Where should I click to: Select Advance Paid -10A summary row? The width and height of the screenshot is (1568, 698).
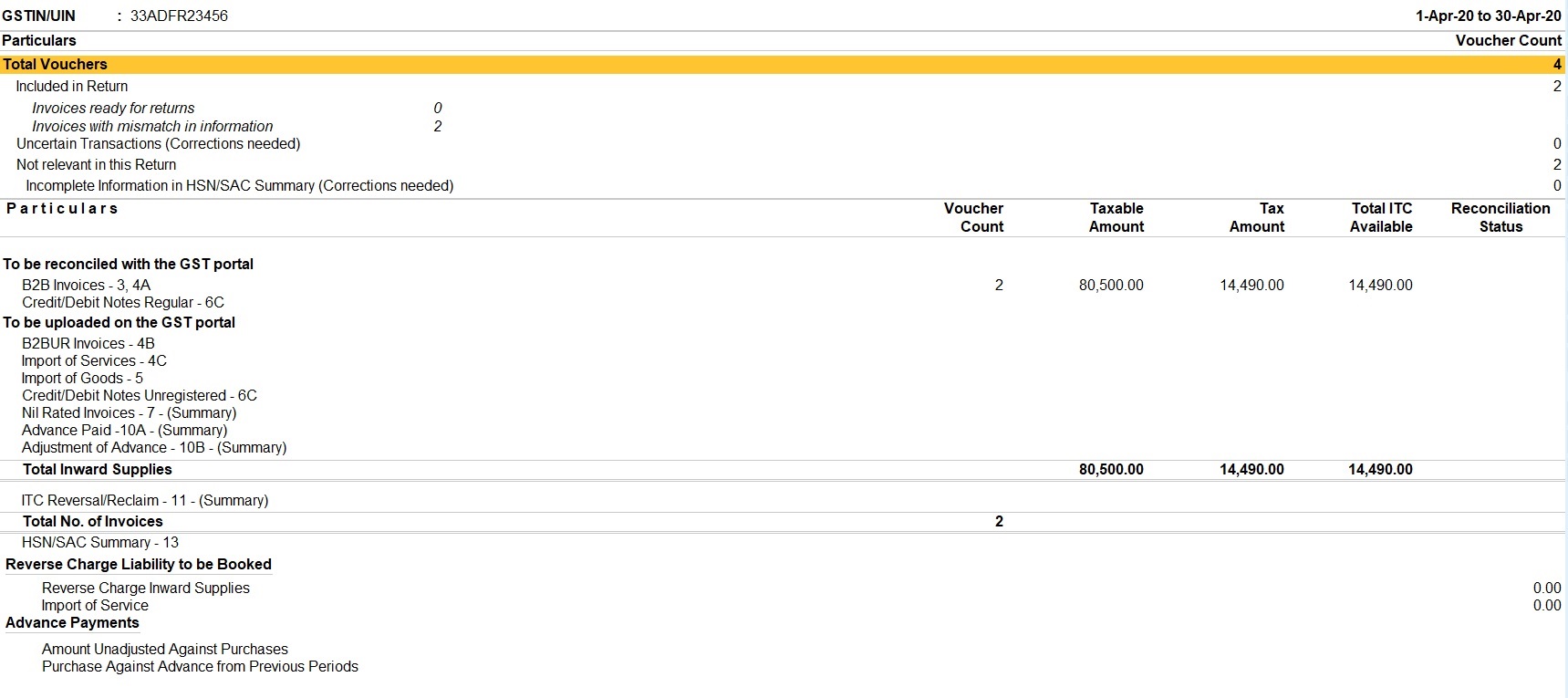click(x=125, y=430)
